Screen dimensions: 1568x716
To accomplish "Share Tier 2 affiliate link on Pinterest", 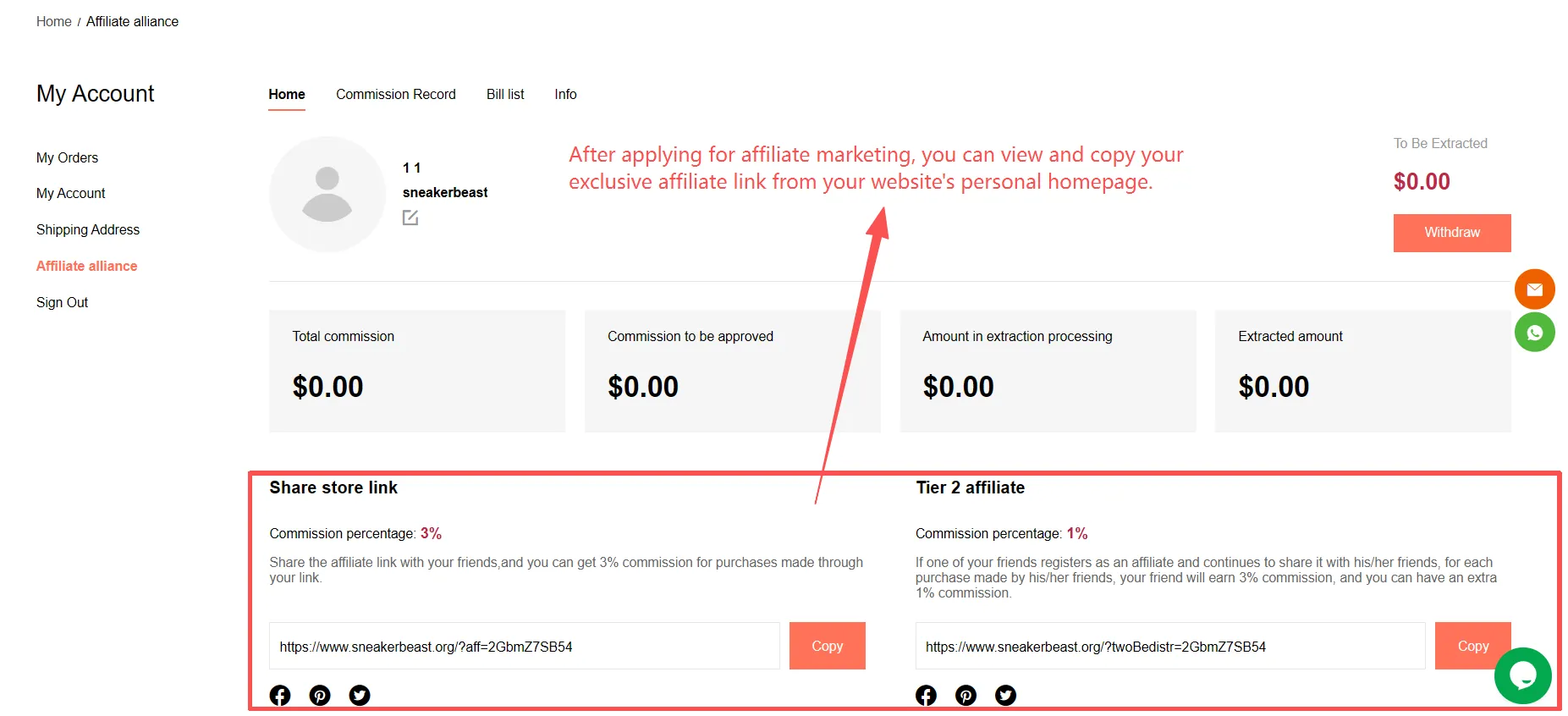I will 966,695.
